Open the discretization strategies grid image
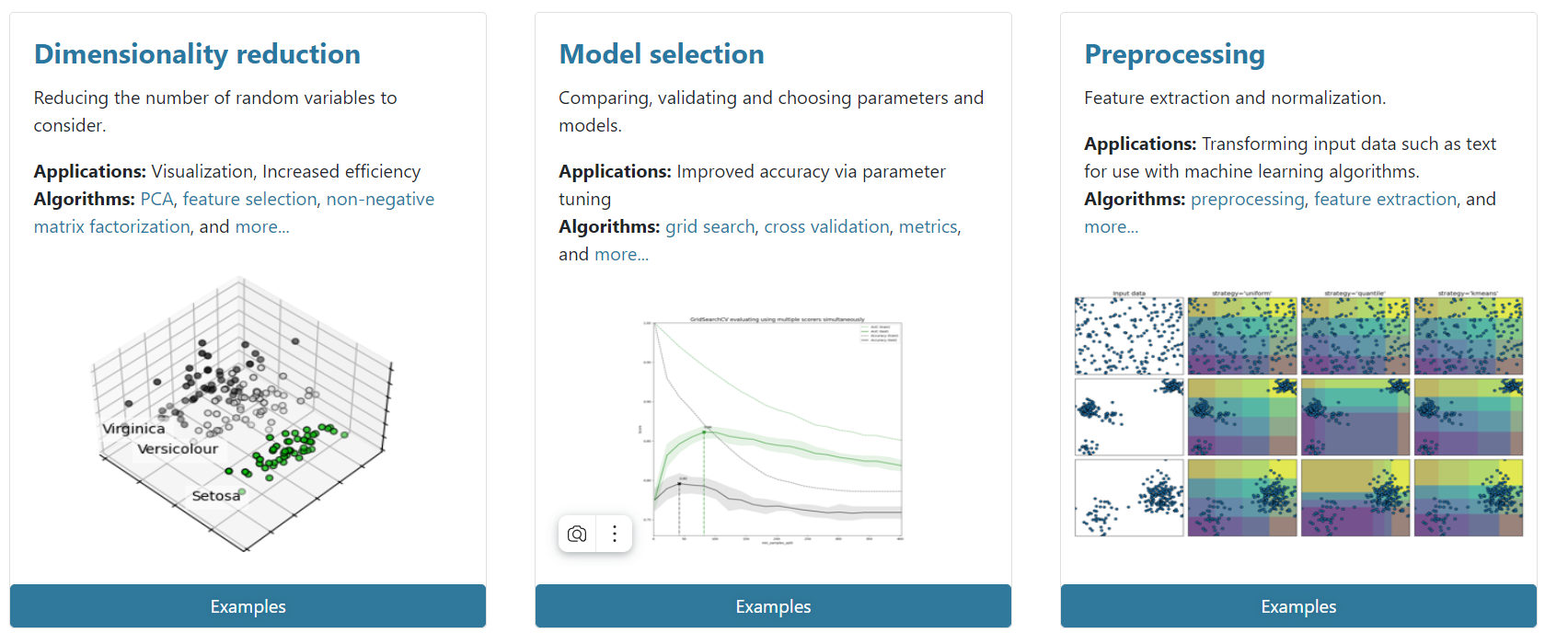 click(x=1298, y=413)
